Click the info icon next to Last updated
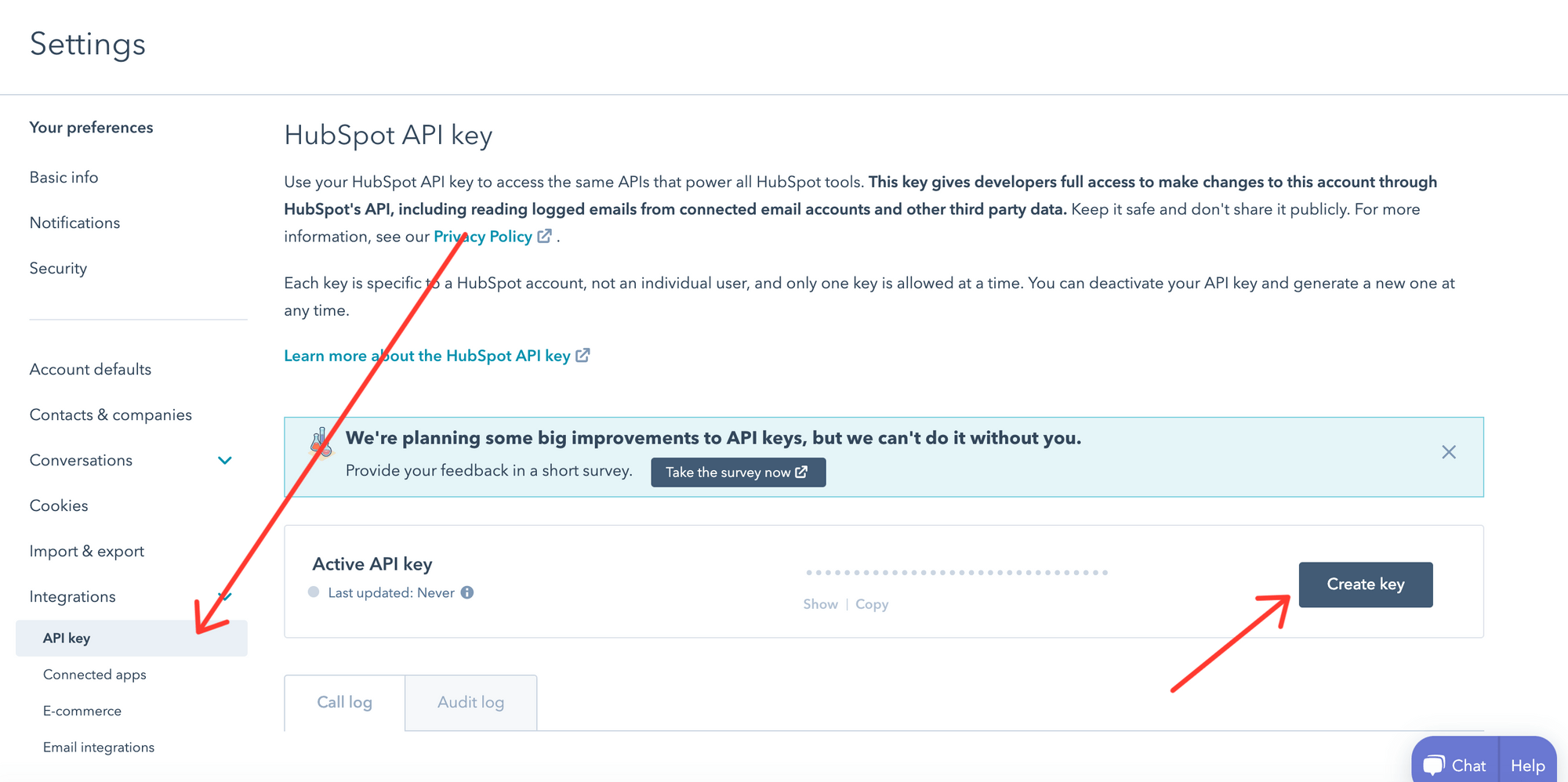1568x782 pixels. pyautogui.click(x=467, y=592)
